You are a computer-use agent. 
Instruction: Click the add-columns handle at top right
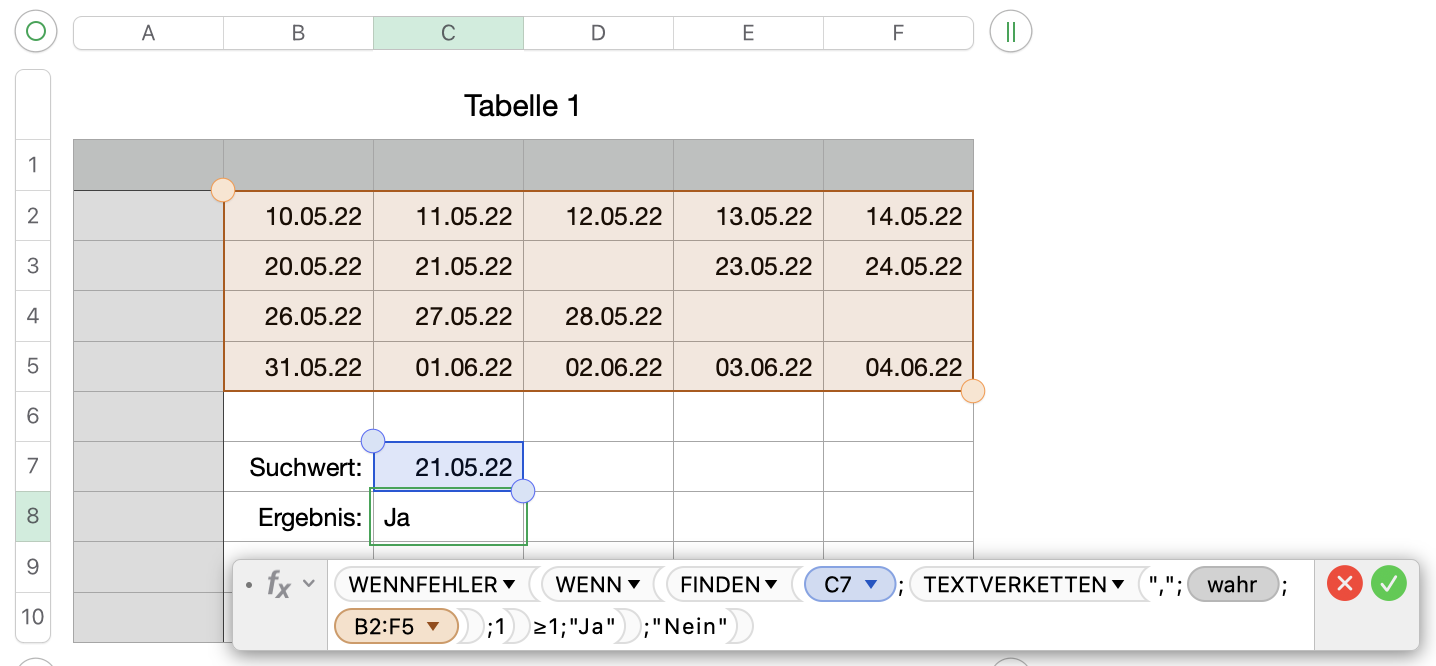[x=1011, y=32]
